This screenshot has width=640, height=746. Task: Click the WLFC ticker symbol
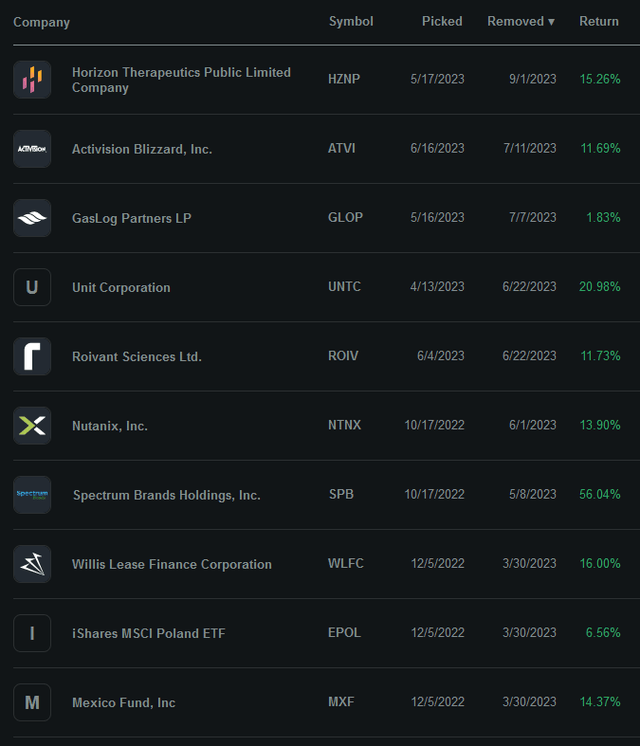[x=346, y=564]
